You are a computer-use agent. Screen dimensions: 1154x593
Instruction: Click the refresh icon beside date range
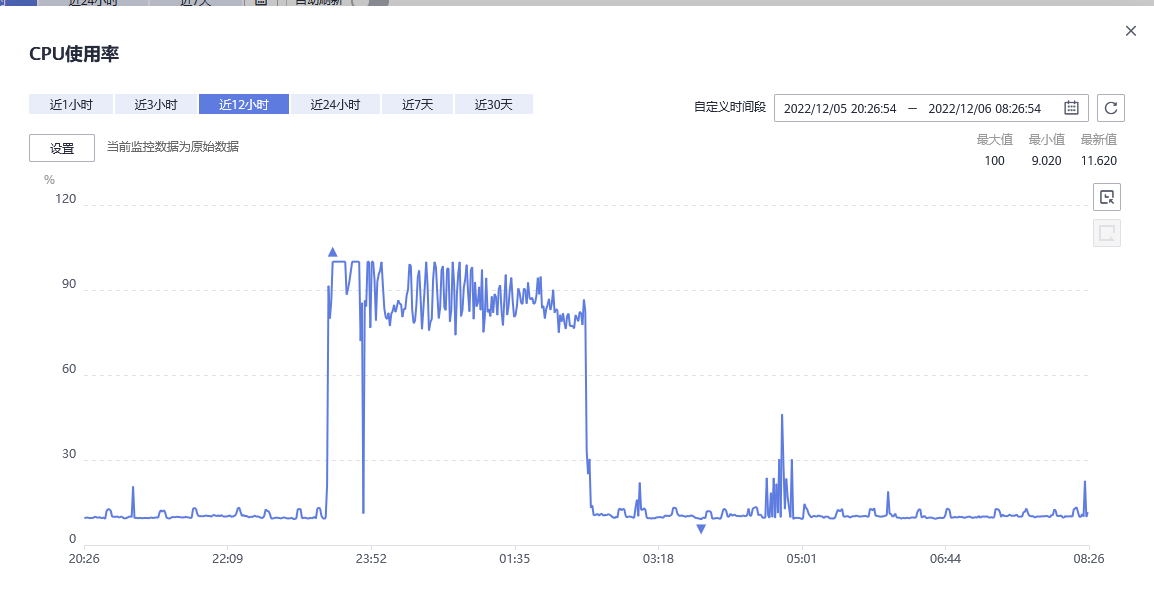click(1112, 108)
